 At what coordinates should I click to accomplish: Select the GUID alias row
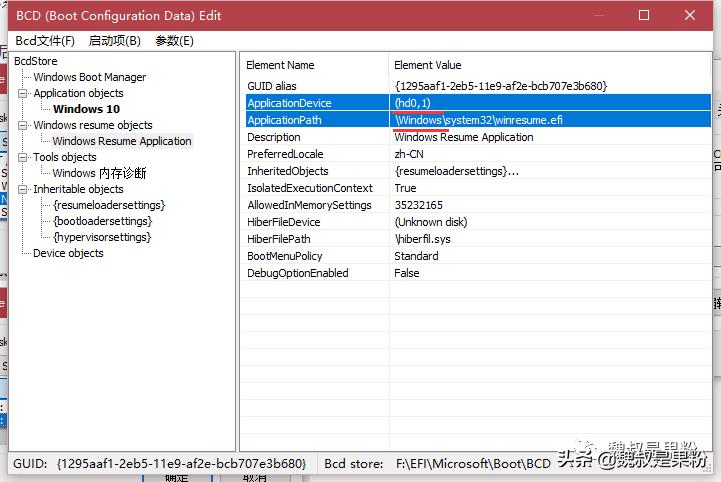[477, 86]
